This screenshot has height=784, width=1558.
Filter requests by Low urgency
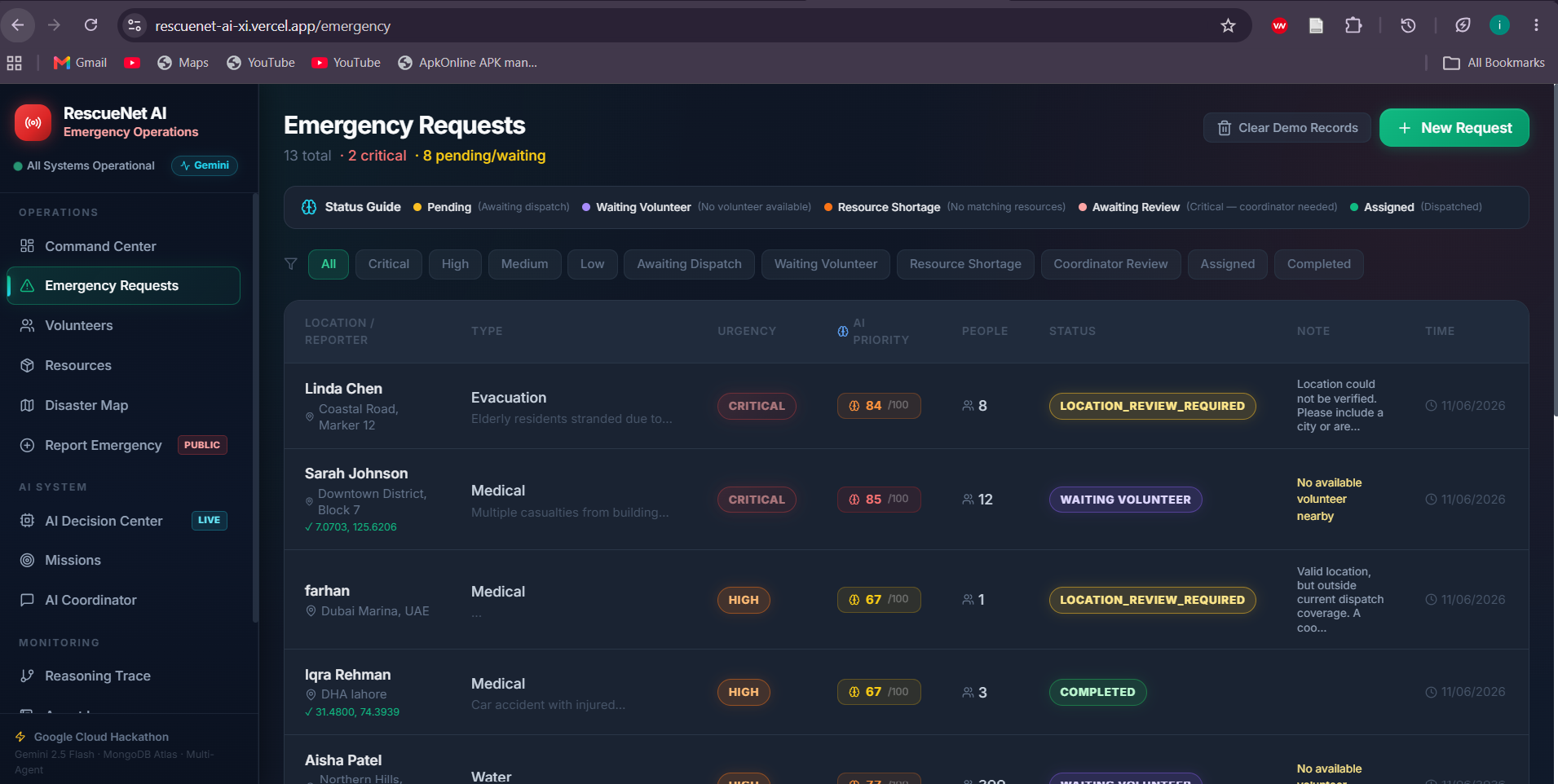point(593,264)
